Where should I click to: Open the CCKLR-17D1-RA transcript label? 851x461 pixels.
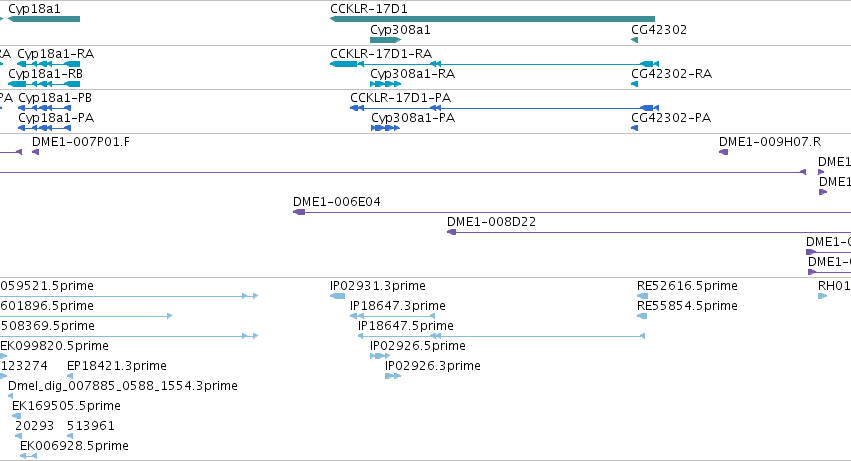coord(381,54)
